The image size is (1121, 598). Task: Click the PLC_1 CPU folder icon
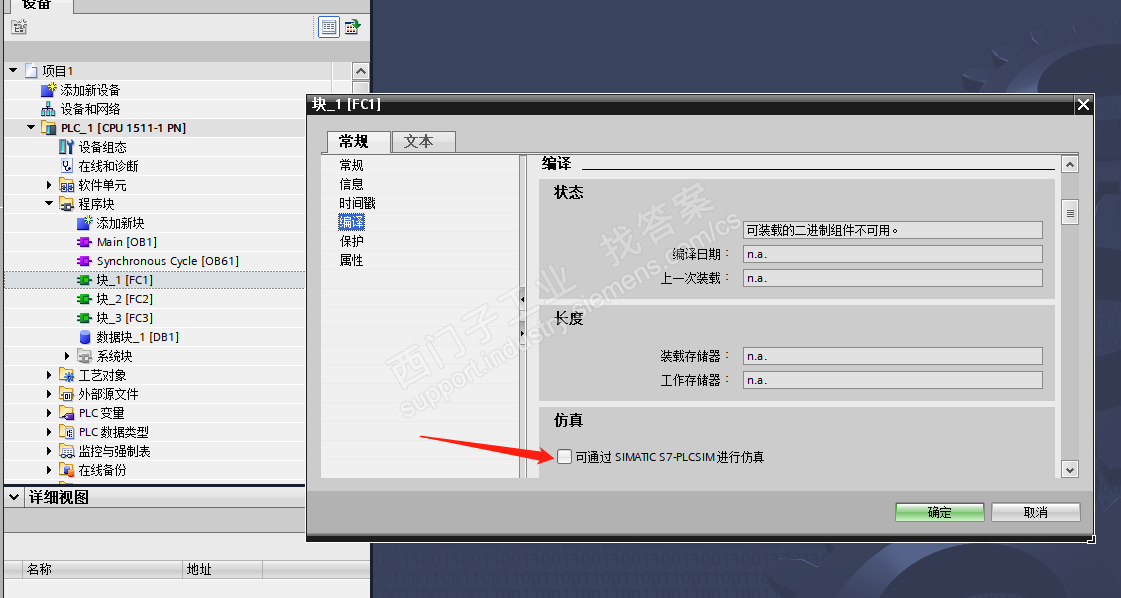point(49,128)
